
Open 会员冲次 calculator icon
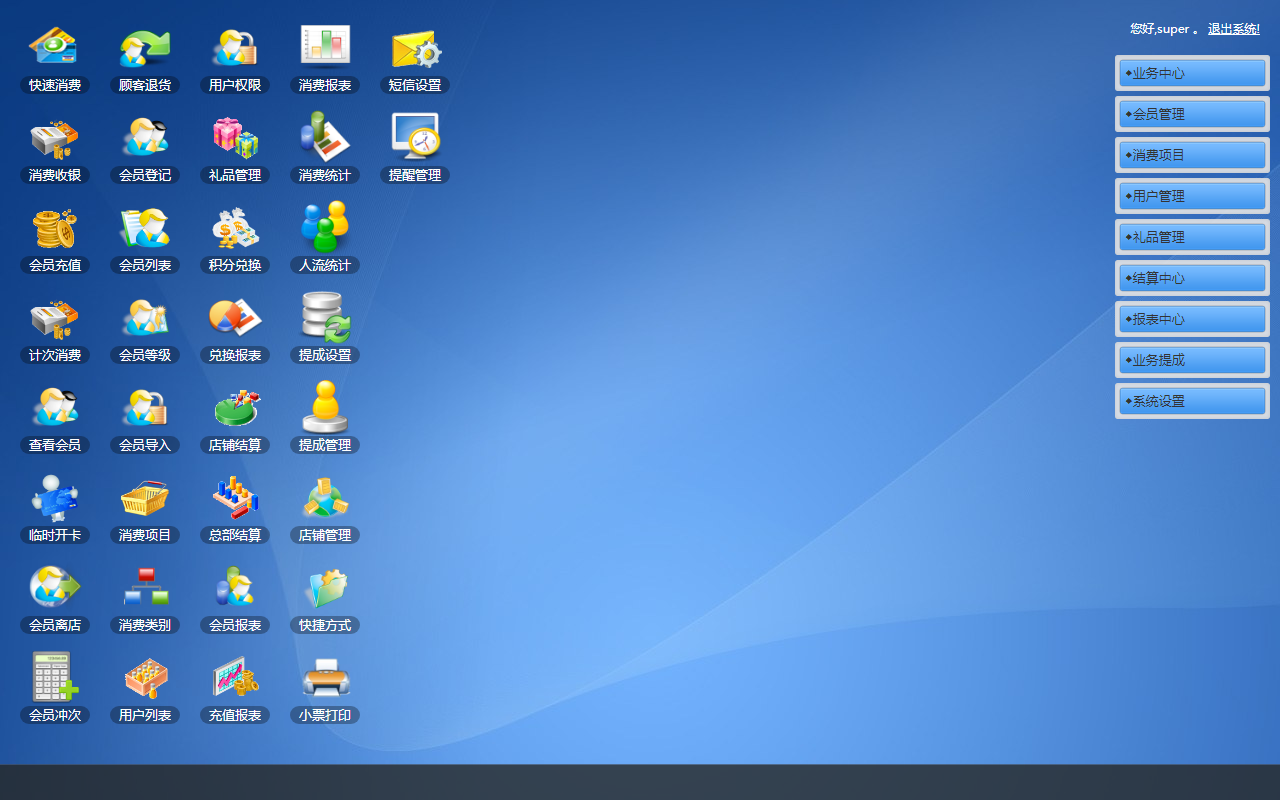tap(54, 677)
